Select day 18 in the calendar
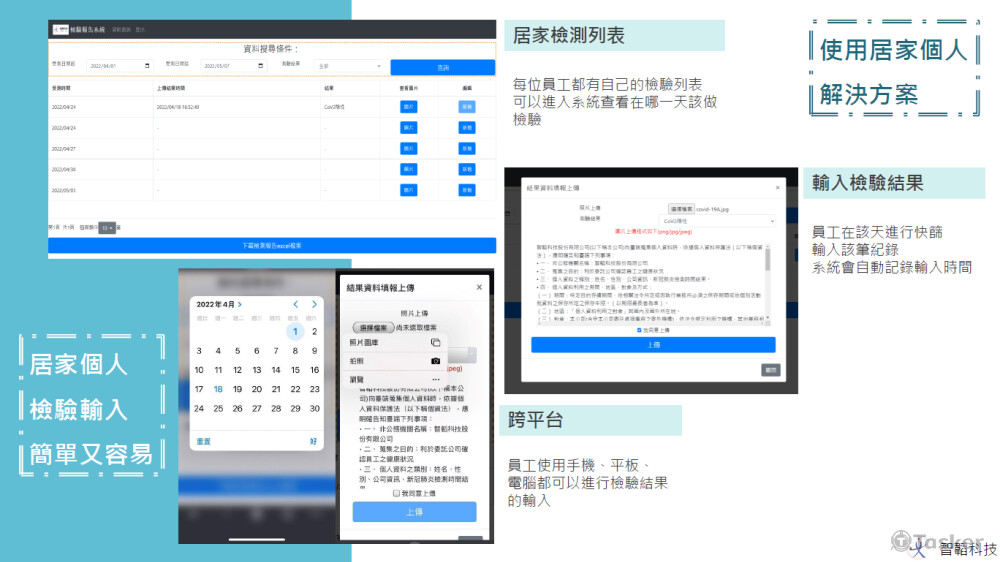Viewport: 1000px width, 562px height. [218, 389]
